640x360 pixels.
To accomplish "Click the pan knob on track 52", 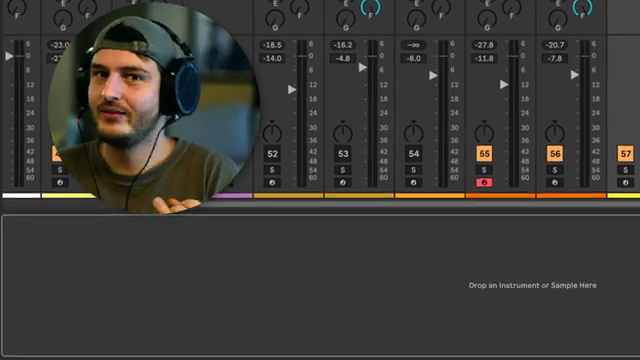I will [272, 132].
